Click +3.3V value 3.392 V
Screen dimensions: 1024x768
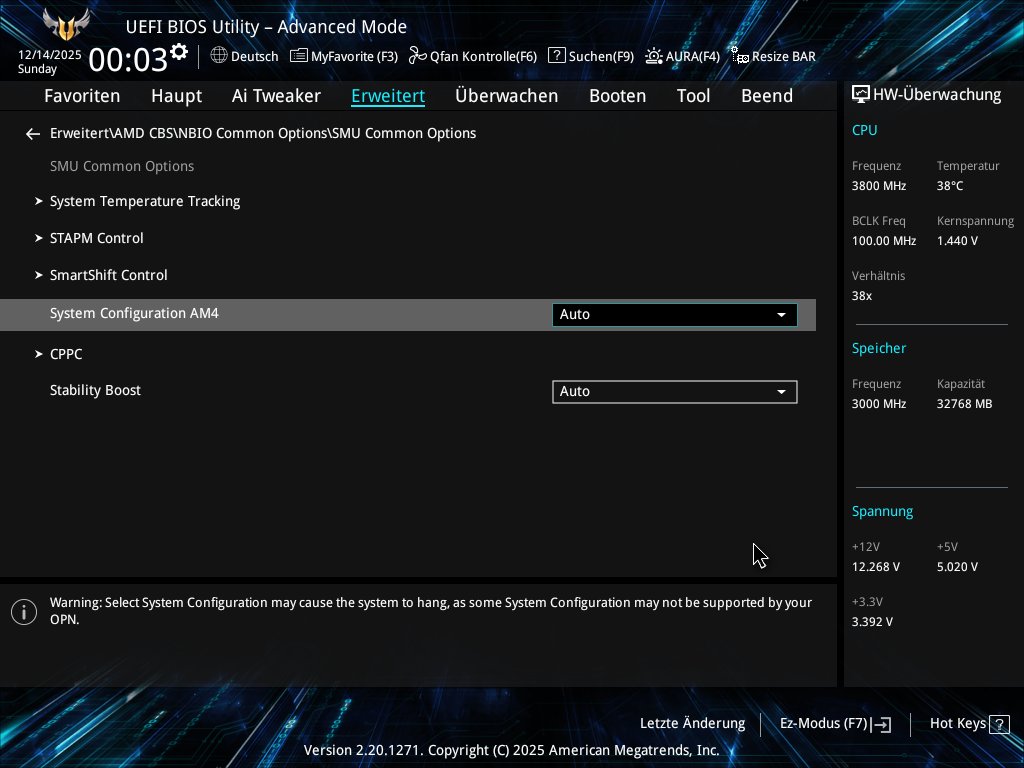tap(872, 622)
